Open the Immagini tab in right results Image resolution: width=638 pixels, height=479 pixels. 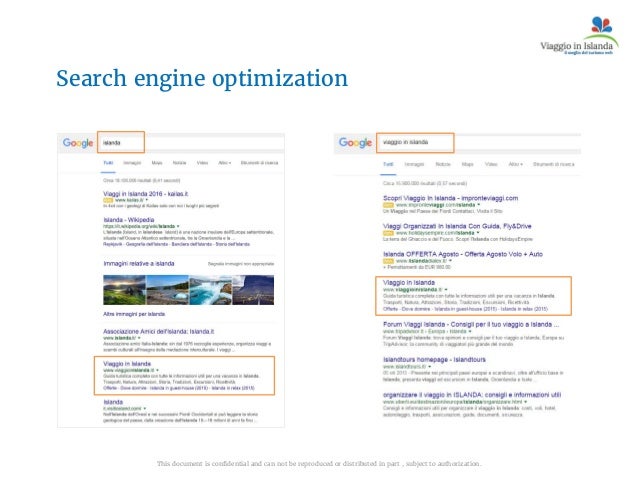pos(414,164)
